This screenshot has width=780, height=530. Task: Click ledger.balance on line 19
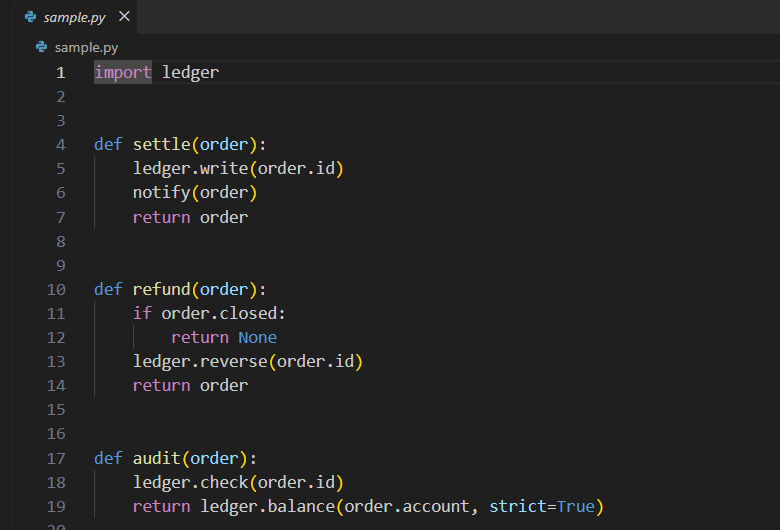(268, 506)
